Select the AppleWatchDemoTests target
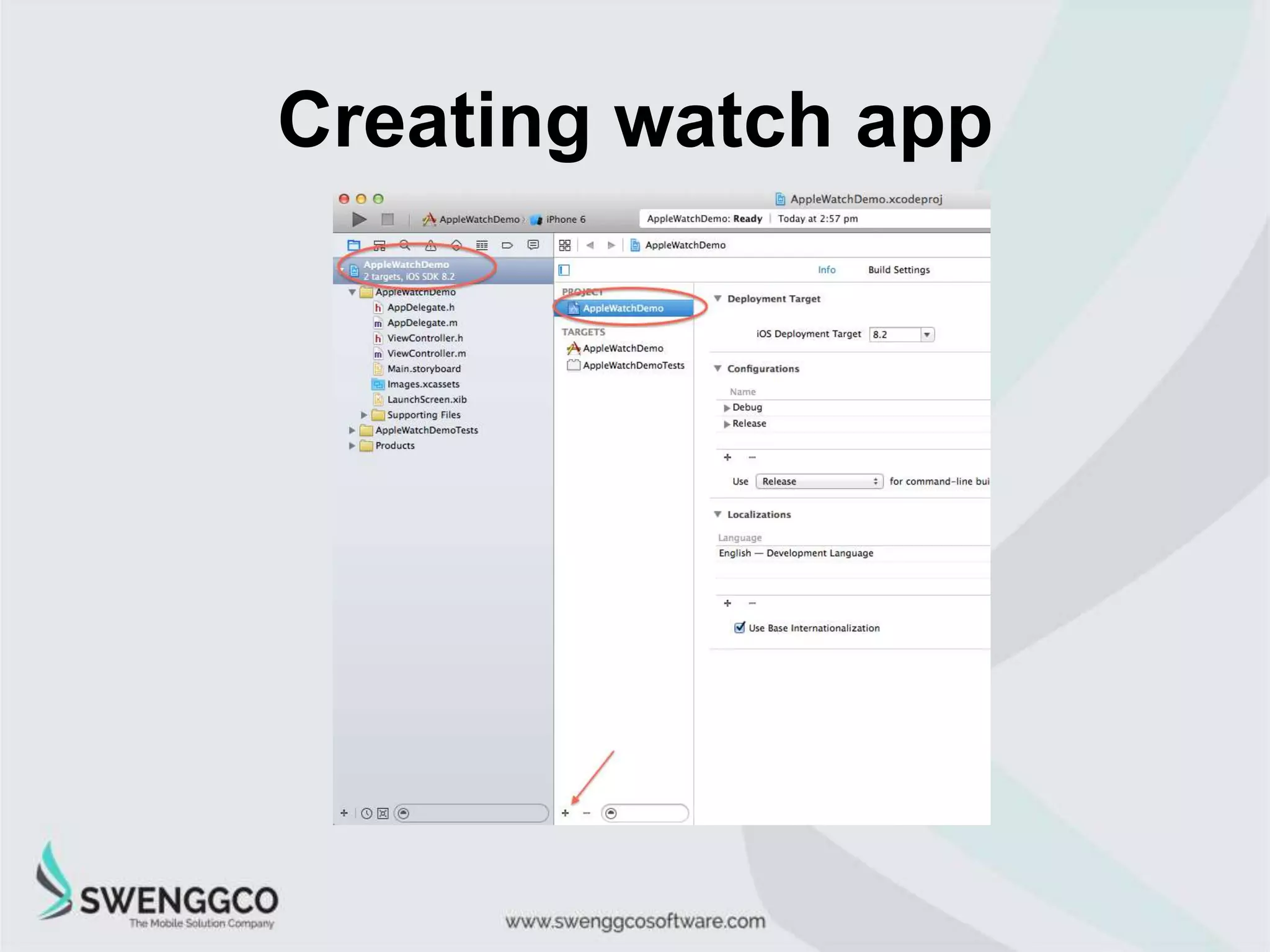1270x952 pixels. pos(626,366)
